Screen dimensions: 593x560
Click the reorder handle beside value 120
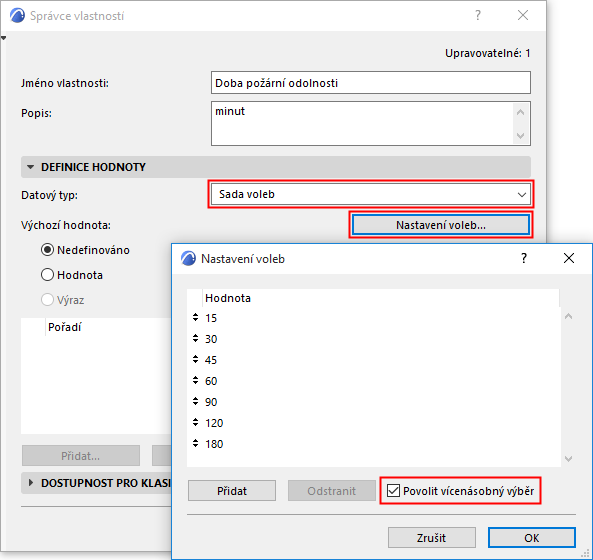(x=195, y=422)
